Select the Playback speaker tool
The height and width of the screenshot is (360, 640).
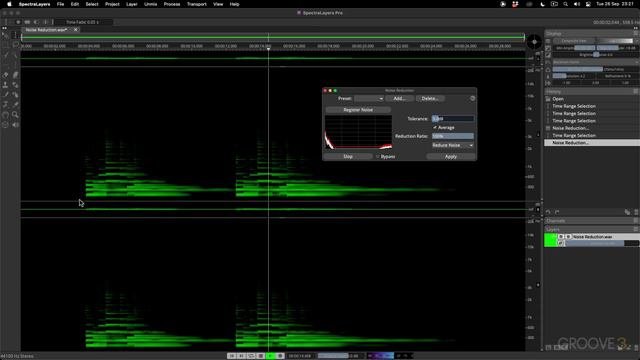pos(15,124)
